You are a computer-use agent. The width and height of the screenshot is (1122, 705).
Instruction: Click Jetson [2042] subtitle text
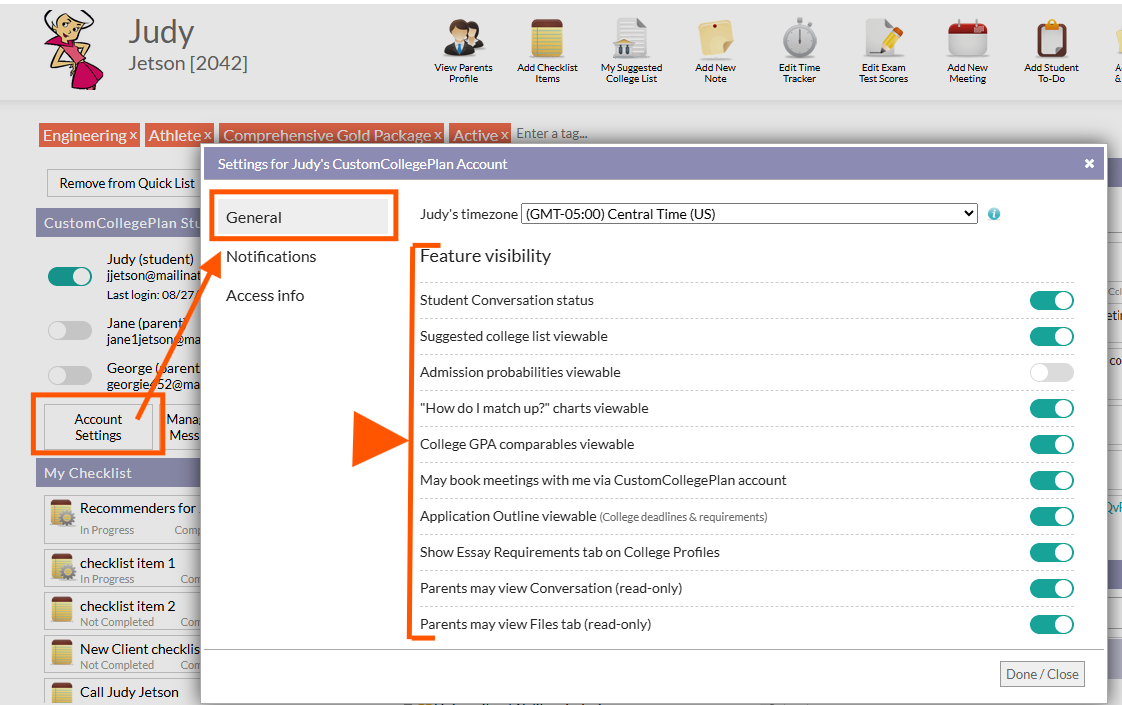click(187, 64)
